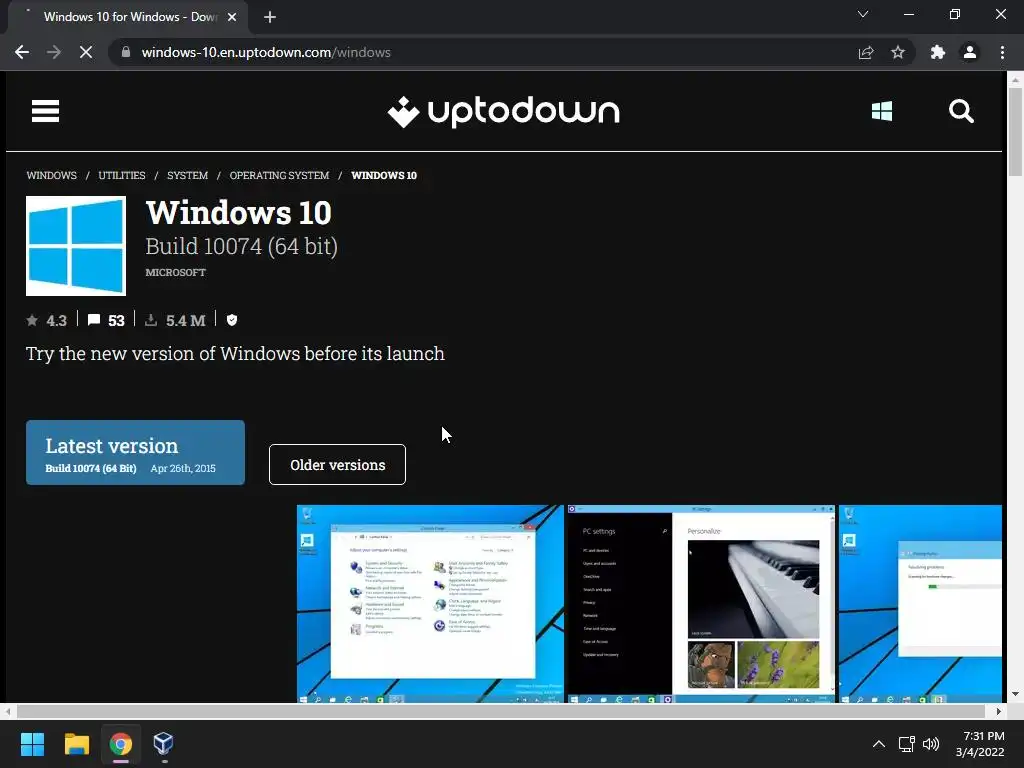
Task: Go to OPERATING SYSTEM breadcrumb
Action: pos(280,175)
